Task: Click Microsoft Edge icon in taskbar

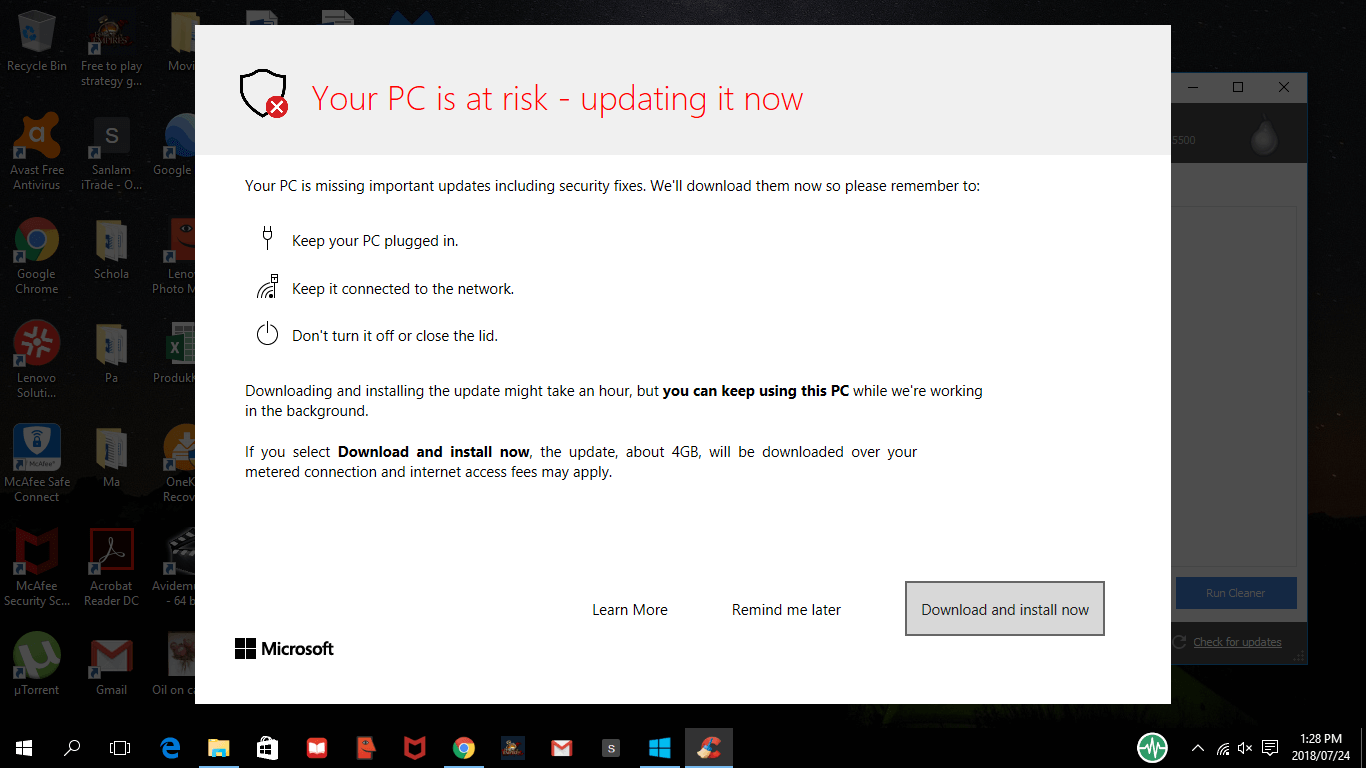Action: point(170,748)
